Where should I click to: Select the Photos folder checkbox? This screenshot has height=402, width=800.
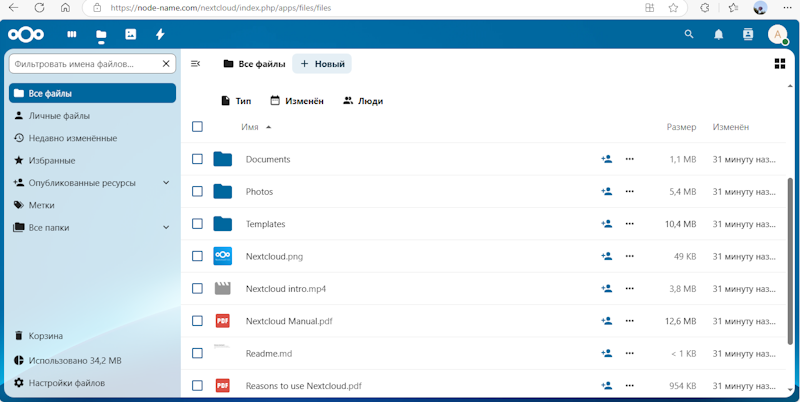tap(197, 191)
